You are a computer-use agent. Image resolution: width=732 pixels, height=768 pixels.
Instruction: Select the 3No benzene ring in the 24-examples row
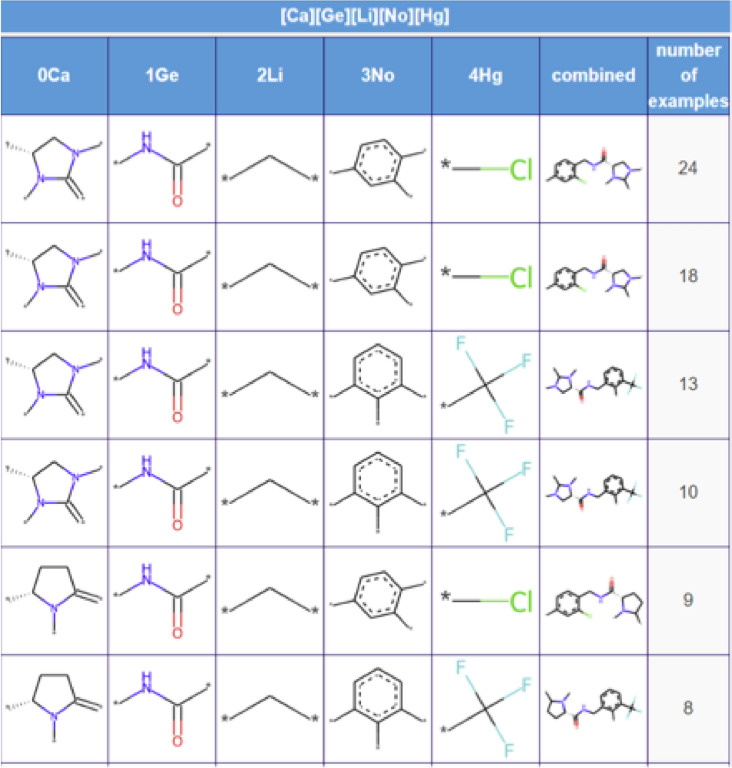(378, 168)
